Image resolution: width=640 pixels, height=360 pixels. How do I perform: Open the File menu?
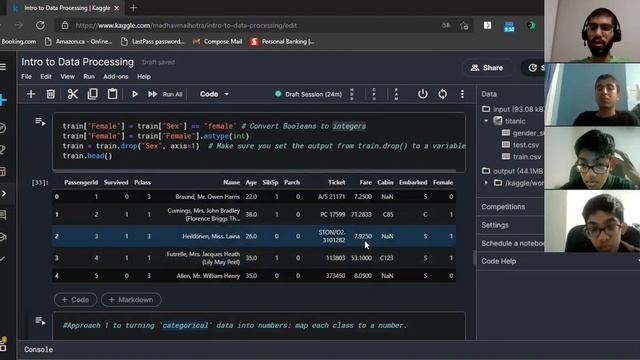click(x=27, y=76)
